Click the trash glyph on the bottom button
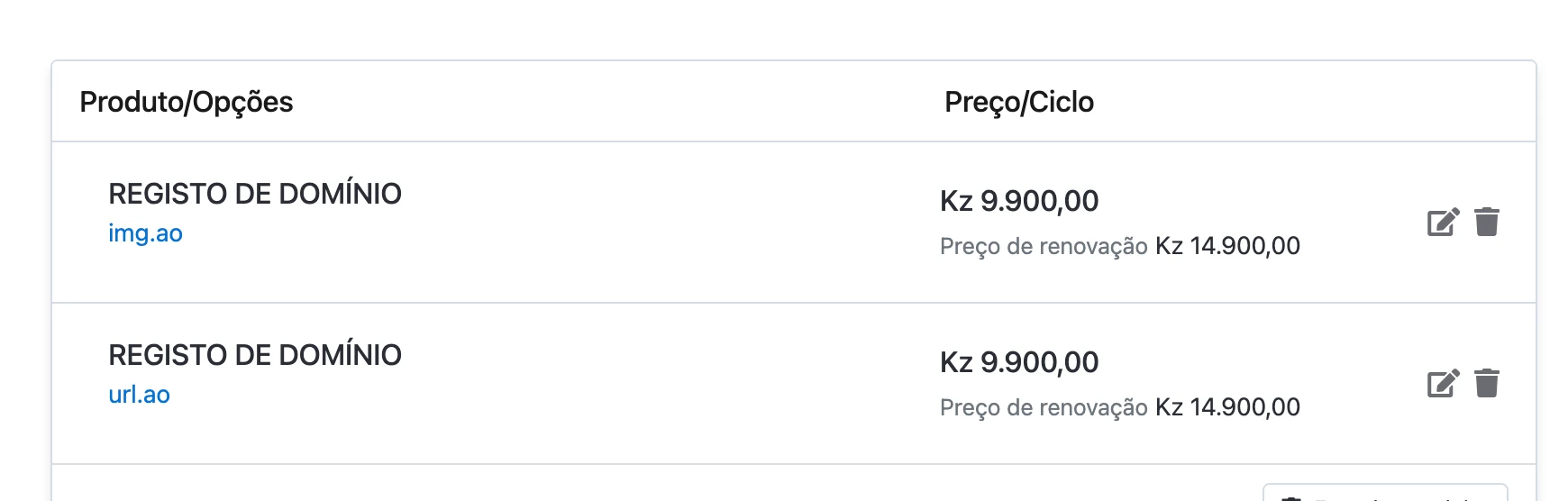 1291,497
